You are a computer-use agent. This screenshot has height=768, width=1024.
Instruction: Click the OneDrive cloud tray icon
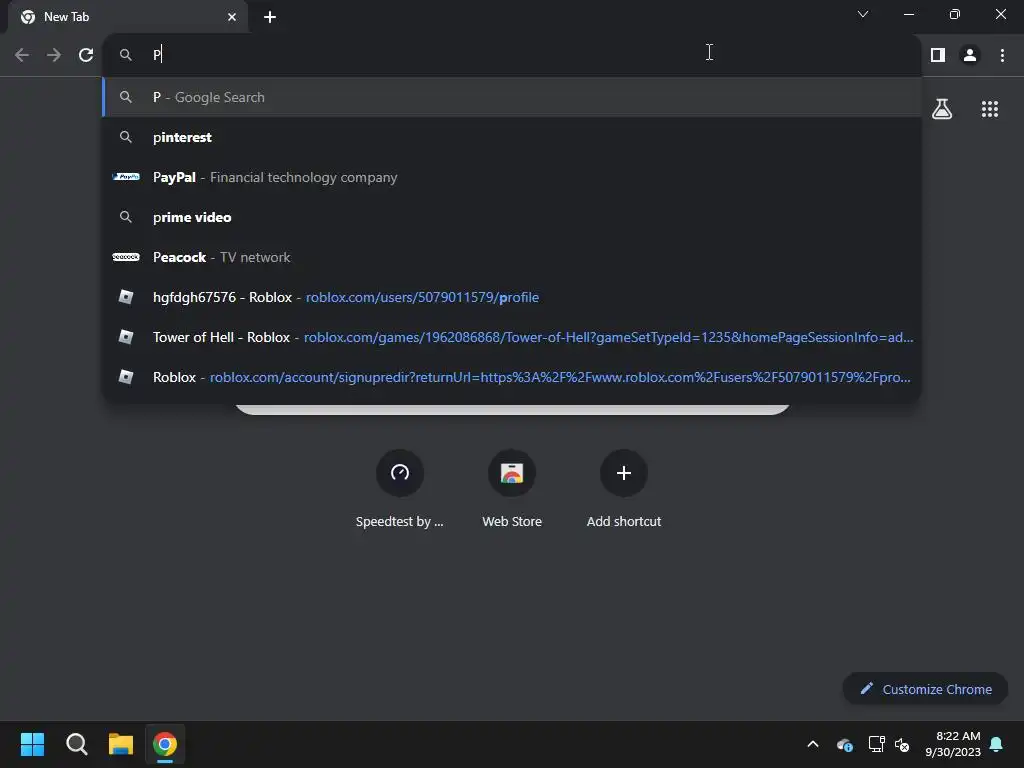[844, 744]
